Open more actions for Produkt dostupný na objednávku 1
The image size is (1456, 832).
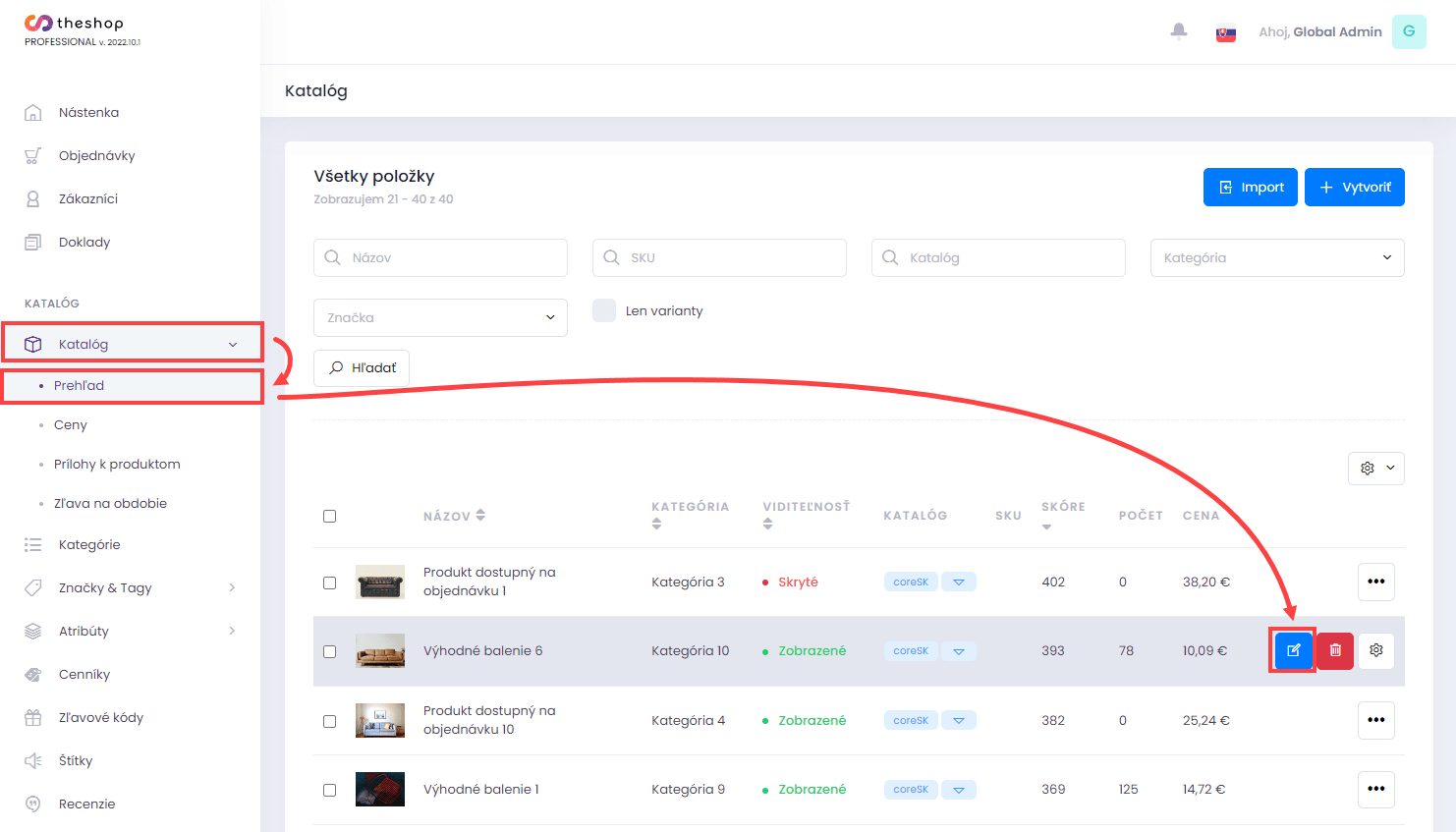(1376, 582)
